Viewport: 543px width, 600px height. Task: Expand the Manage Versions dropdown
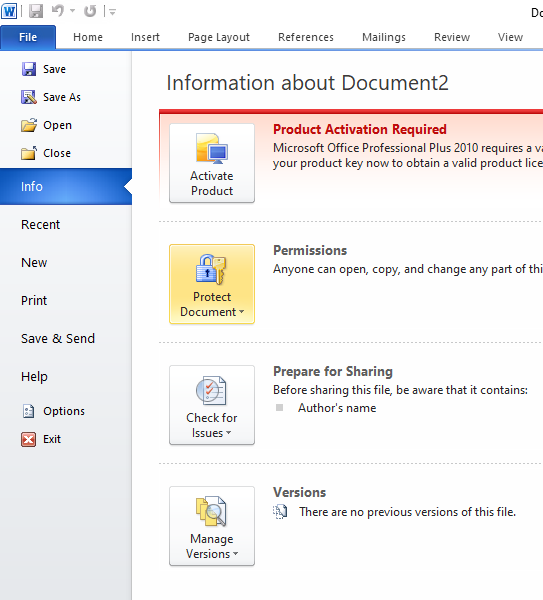tap(212, 526)
